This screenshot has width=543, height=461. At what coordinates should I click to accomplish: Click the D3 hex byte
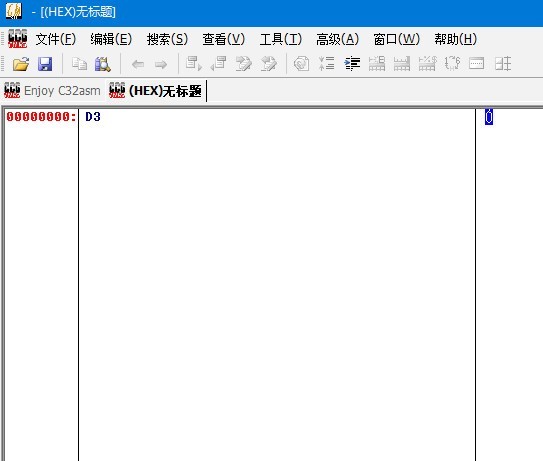(x=93, y=117)
